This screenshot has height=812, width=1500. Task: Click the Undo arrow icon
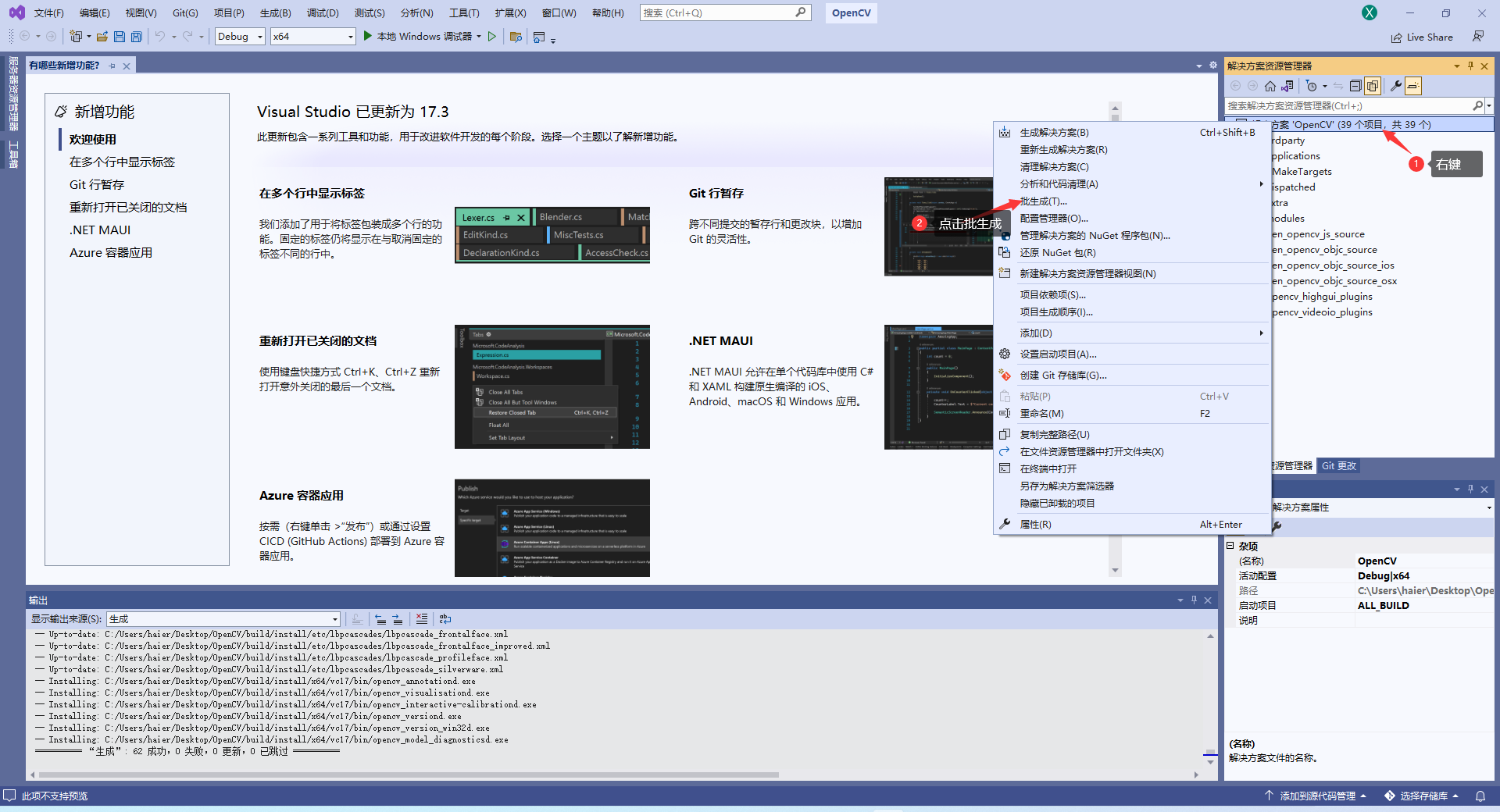click(160, 37)
